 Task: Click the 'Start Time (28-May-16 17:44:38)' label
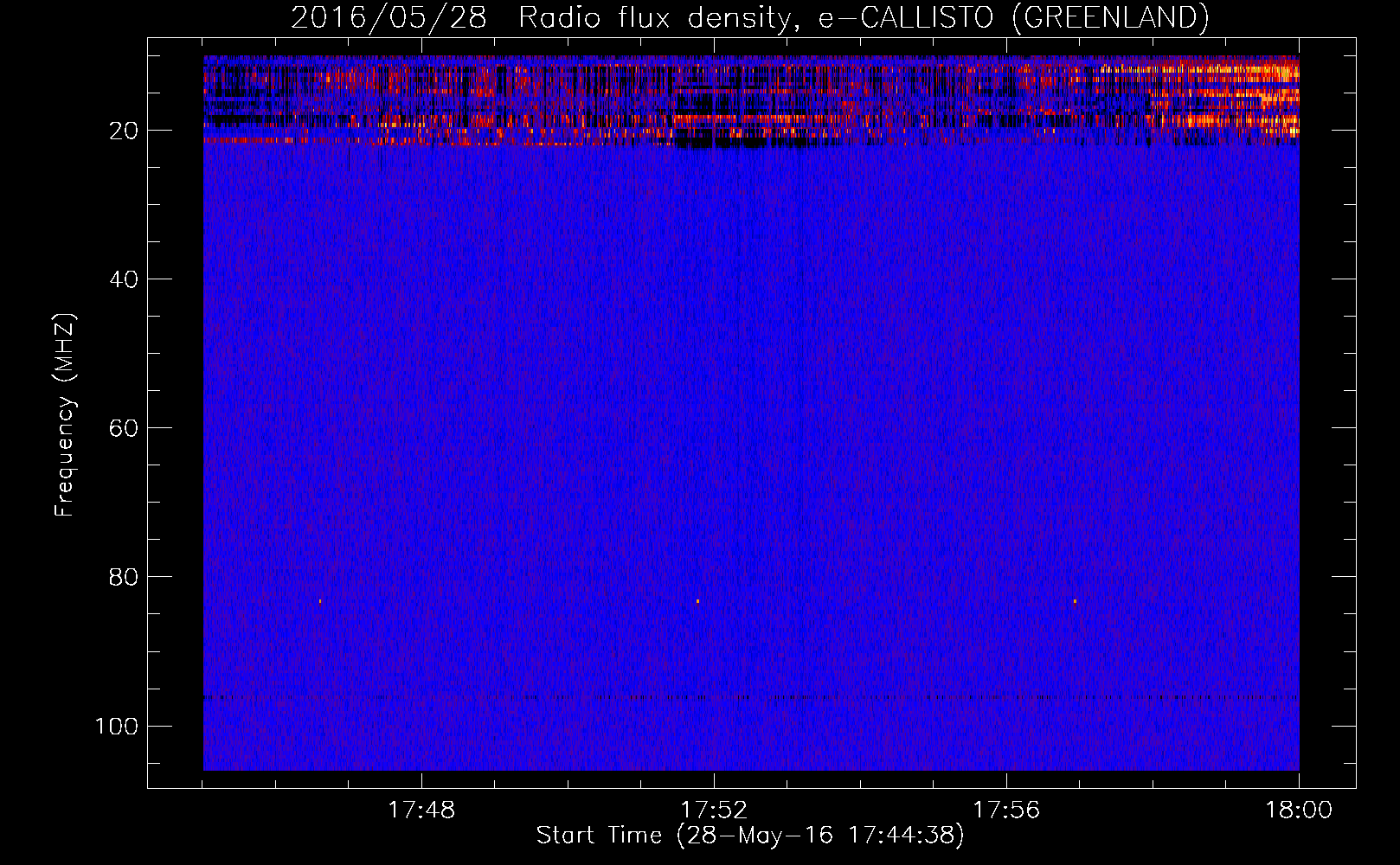pyautogui.click(x=749, y=836)
